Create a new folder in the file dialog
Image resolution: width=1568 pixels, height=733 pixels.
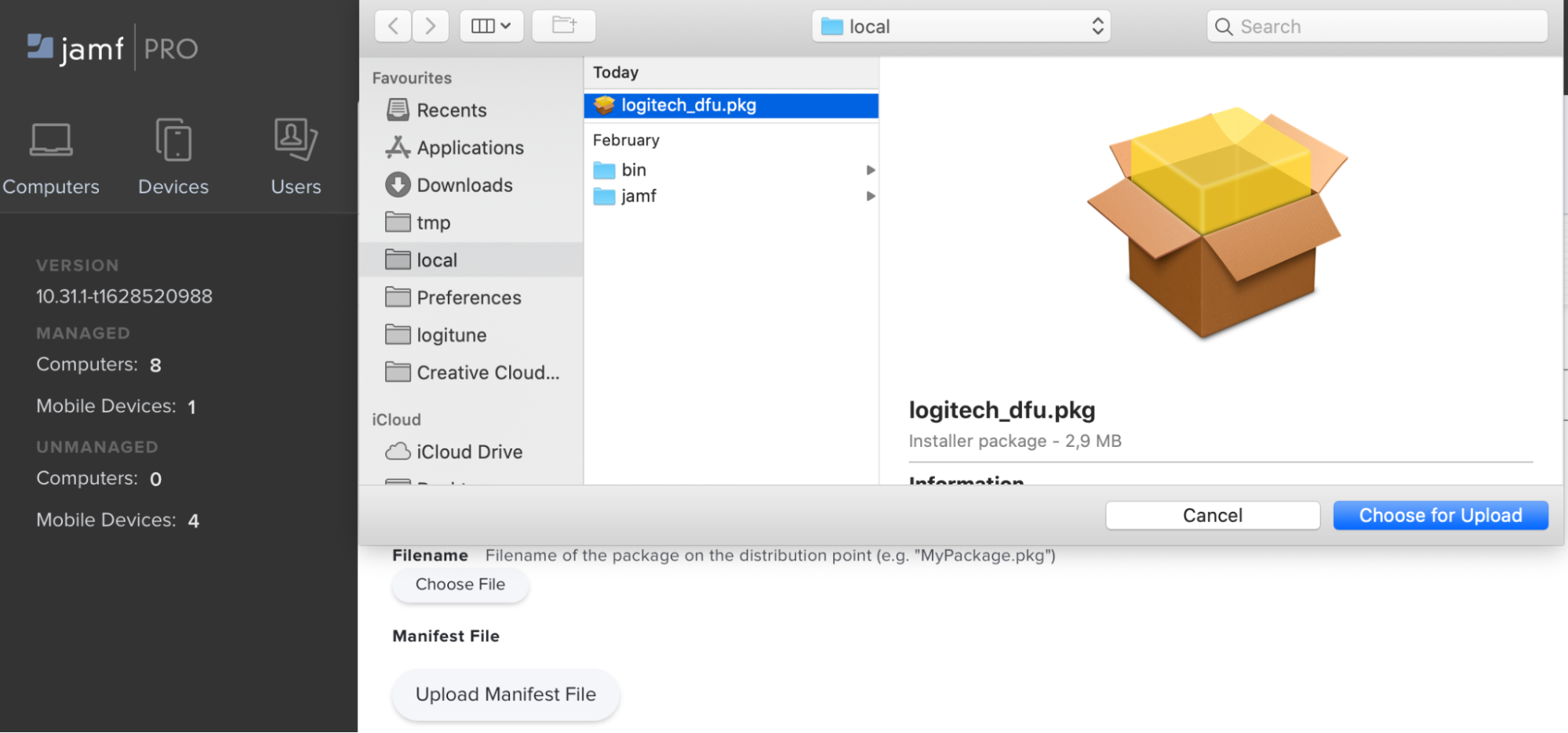tap(564, 26)
